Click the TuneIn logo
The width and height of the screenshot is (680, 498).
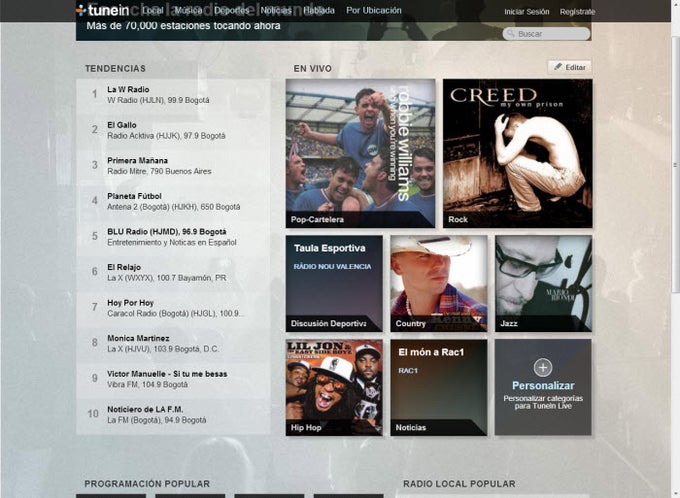click(x=102, y=10)
